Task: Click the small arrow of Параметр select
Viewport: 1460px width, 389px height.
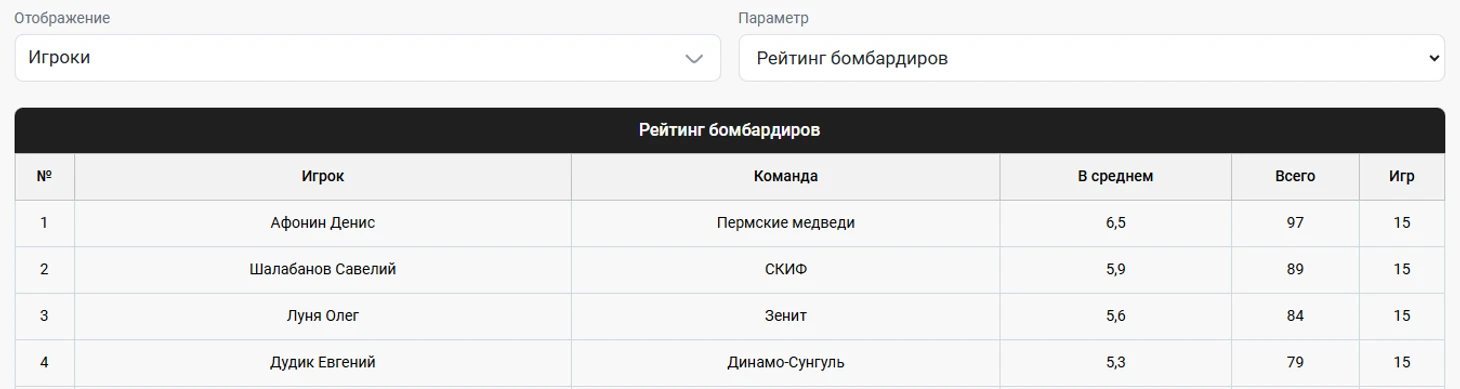Action: pyautogui.click(x=1434, y=59)
